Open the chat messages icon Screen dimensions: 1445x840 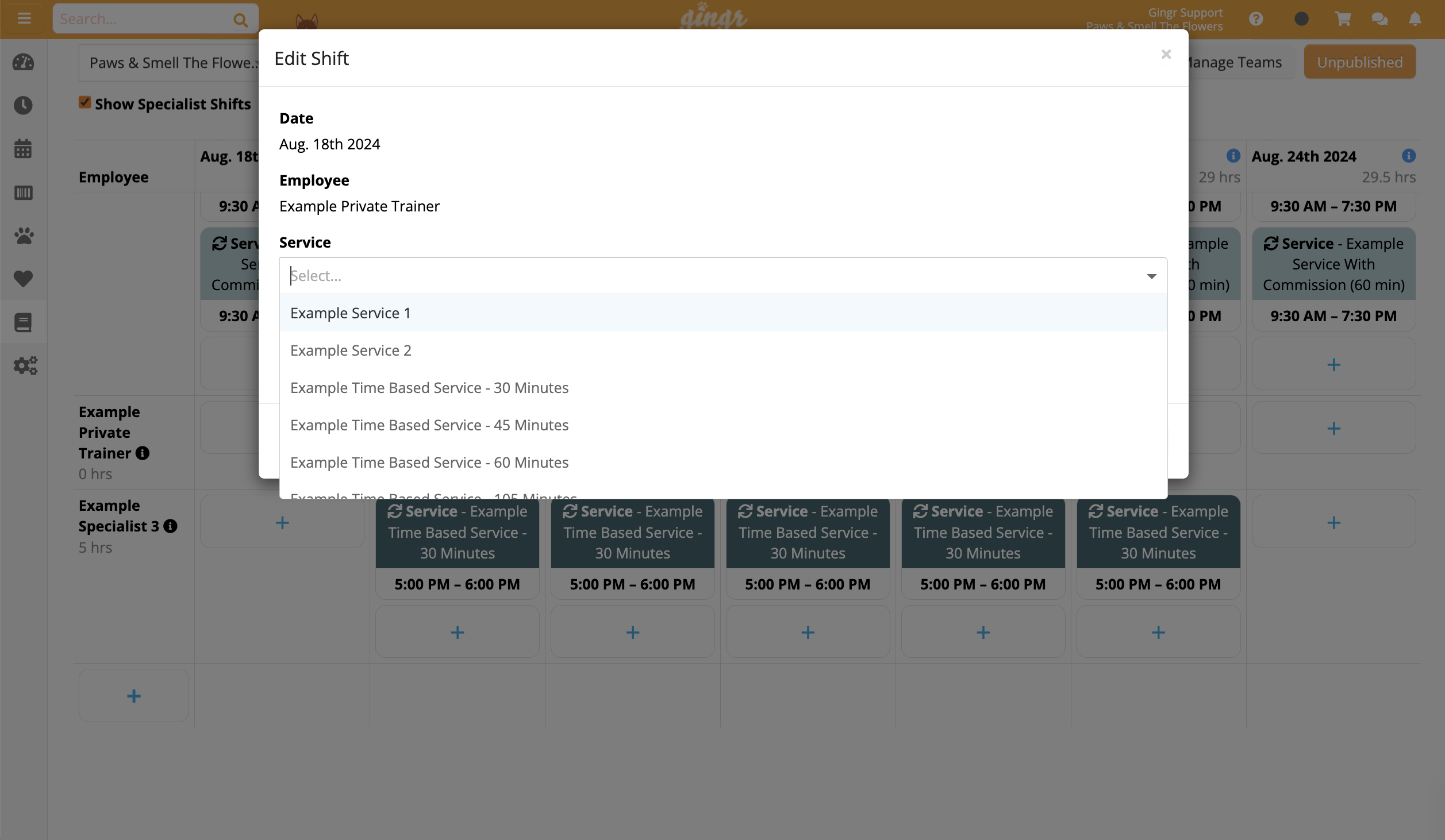(x=1380, y=19)
